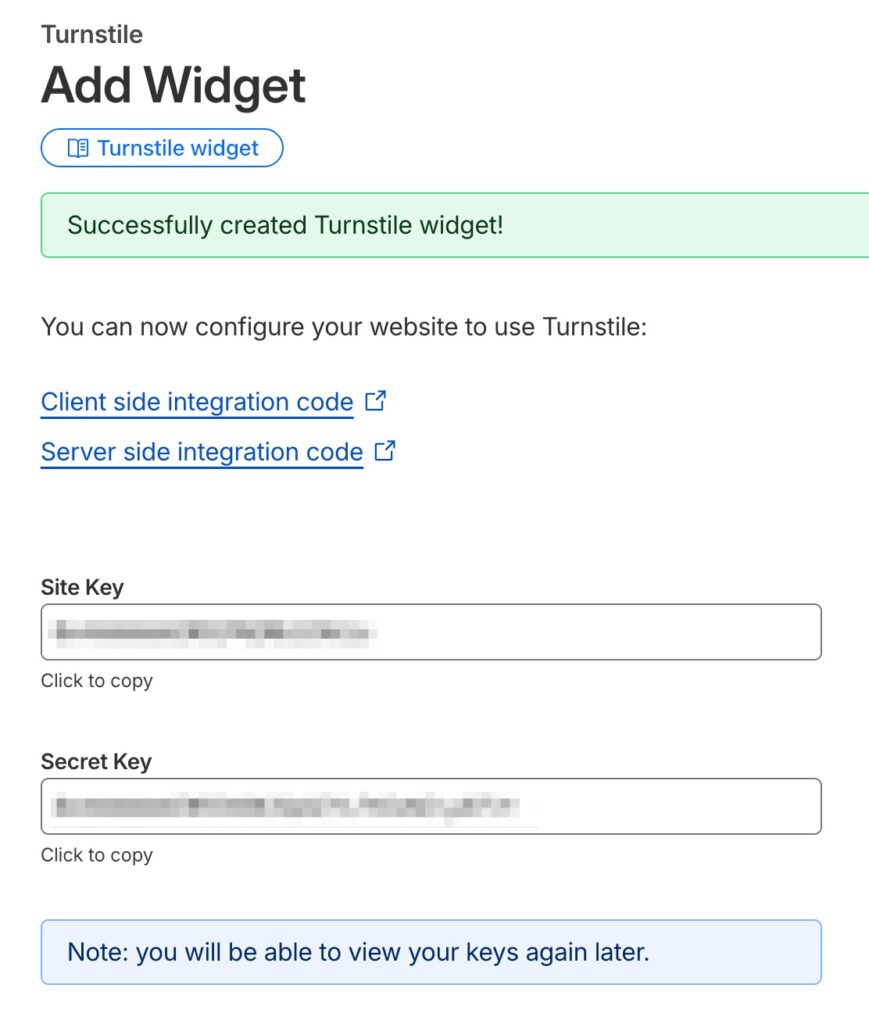Click 'Click to copy' under Secret Key
The height and width of the screenshot is (1024, 869).
97,855
